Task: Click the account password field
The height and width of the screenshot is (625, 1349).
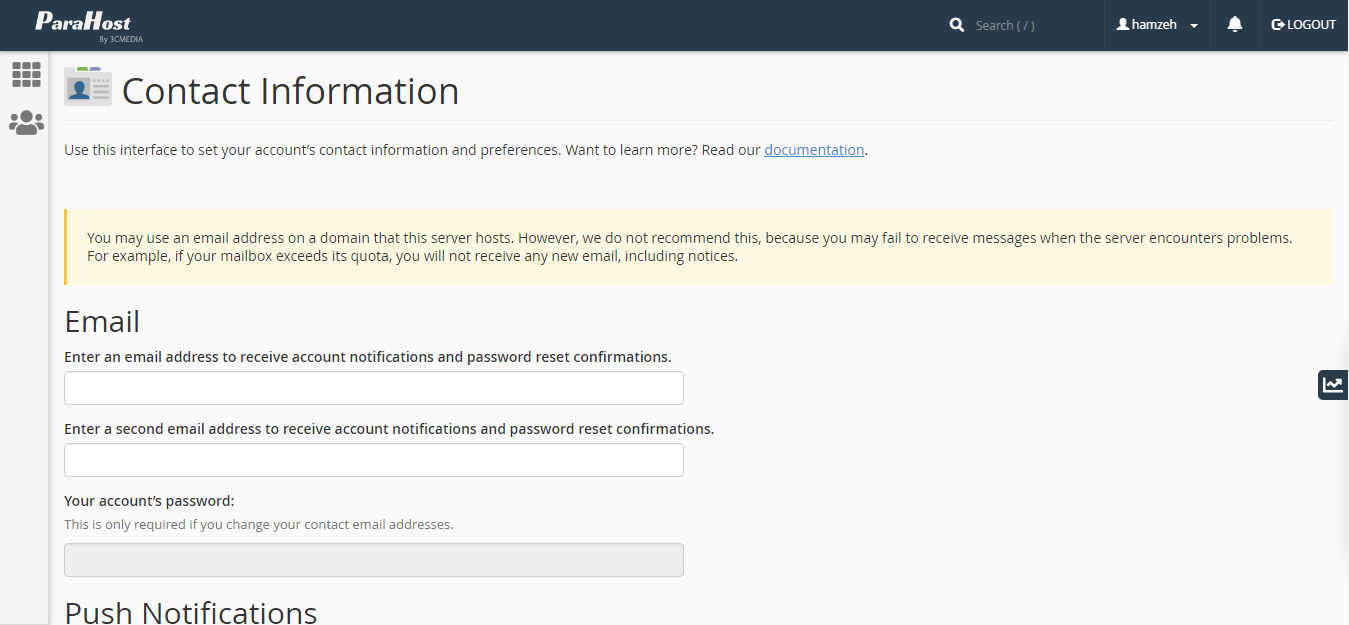Action: tap(373, 560)
